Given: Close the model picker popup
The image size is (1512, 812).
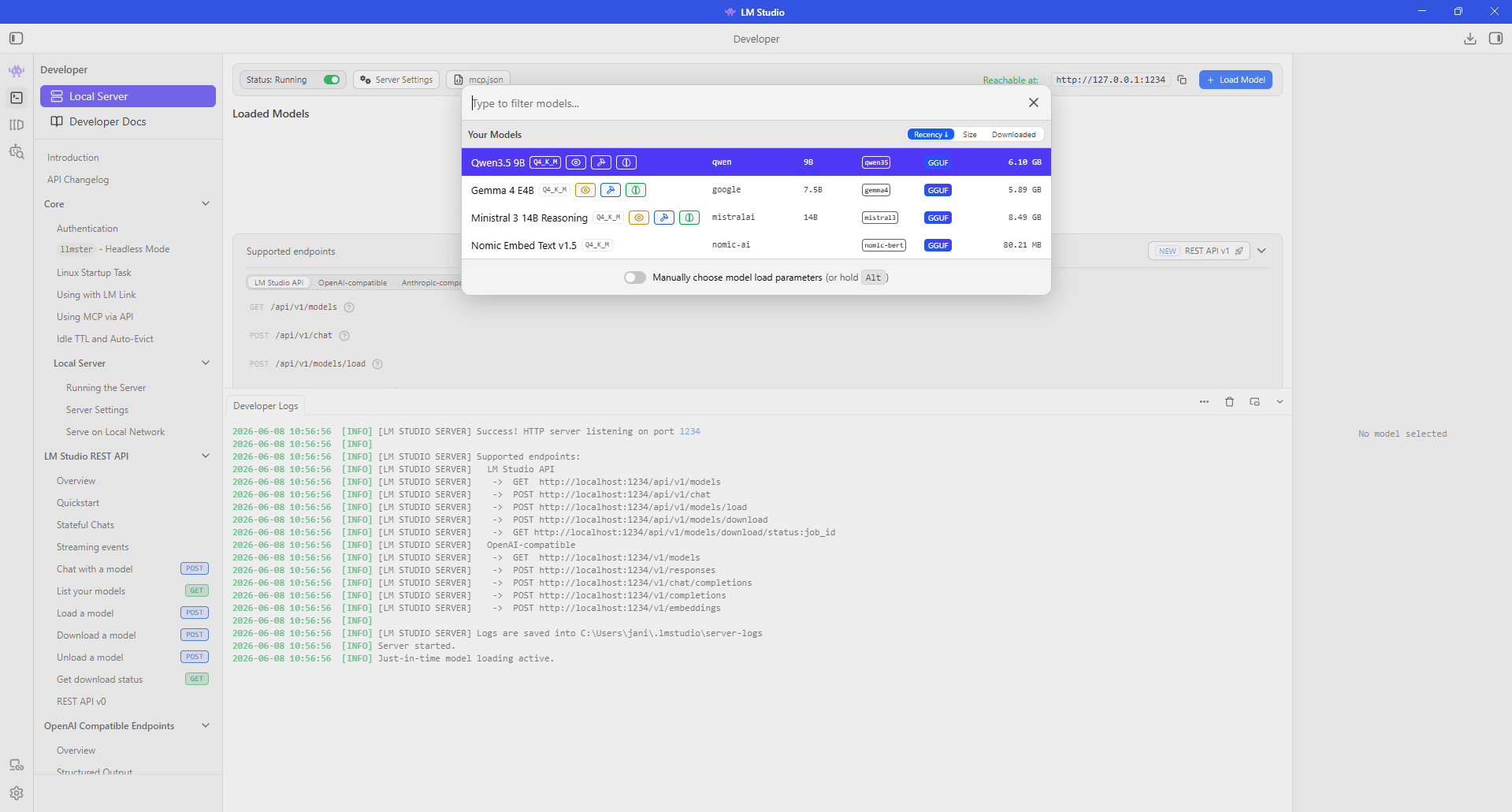Looking at the screenshot, I should click(1034, 102).
